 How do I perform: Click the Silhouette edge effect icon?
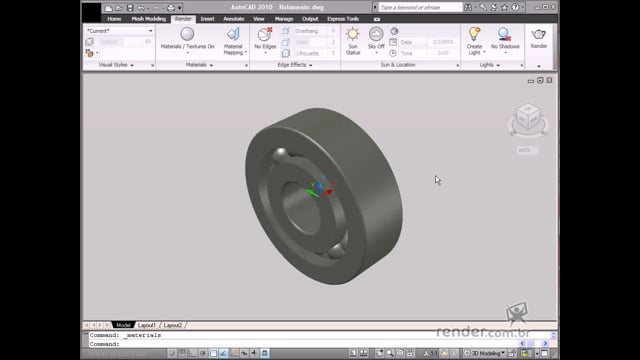click(x=286, y=53)
